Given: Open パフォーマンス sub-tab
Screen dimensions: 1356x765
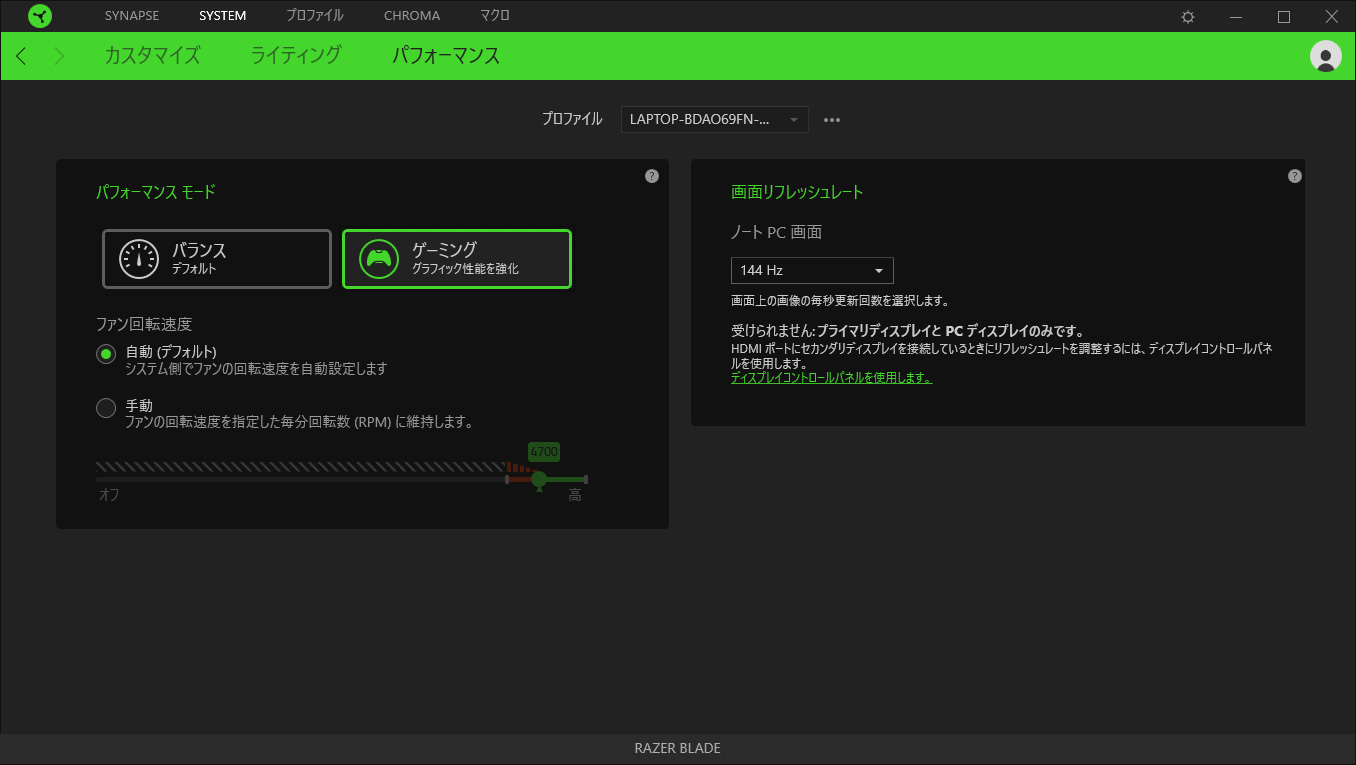Looking at the screenshot, I should click(446, 56).
